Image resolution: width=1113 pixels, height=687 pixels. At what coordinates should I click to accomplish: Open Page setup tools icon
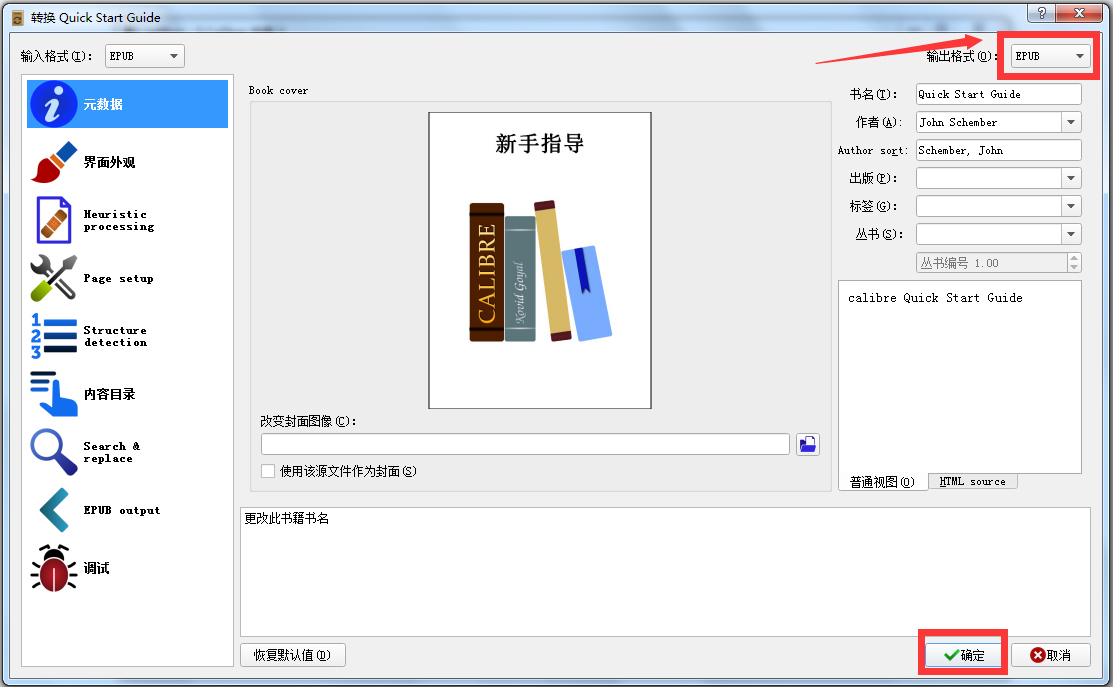click(53, 278)
